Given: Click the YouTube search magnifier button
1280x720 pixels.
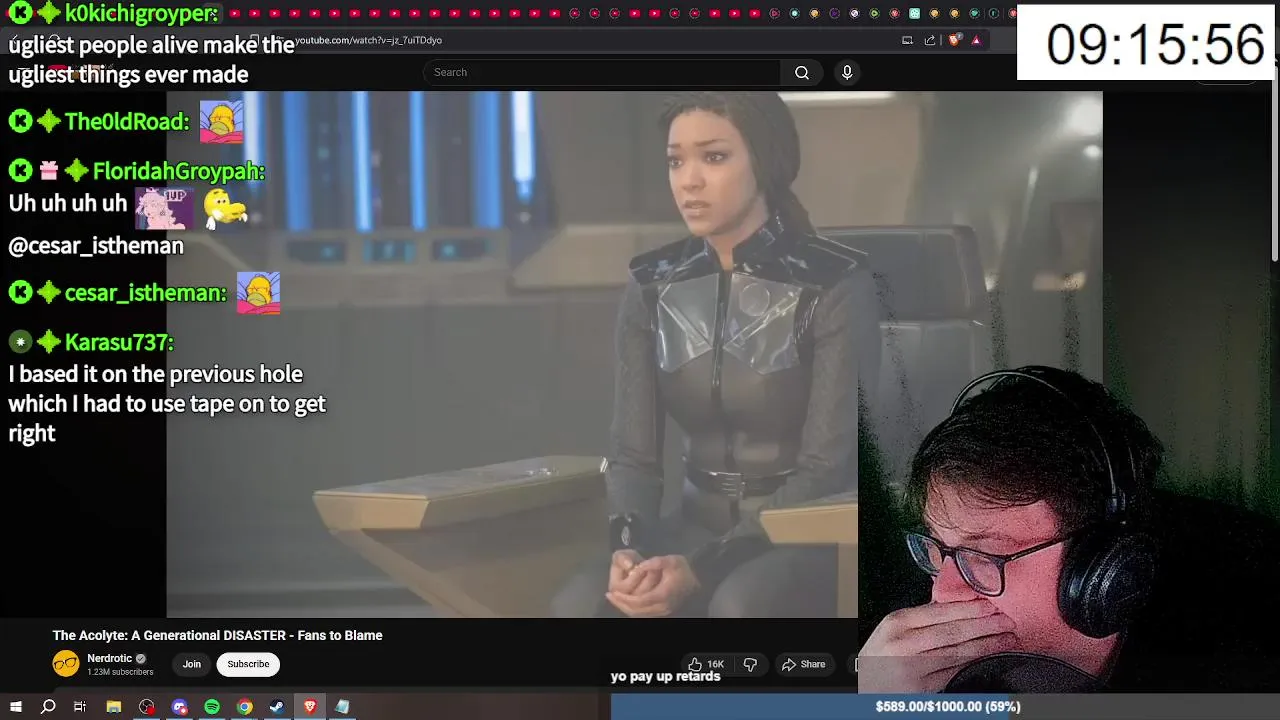Looking at the screenshot, I should [802, 72].
